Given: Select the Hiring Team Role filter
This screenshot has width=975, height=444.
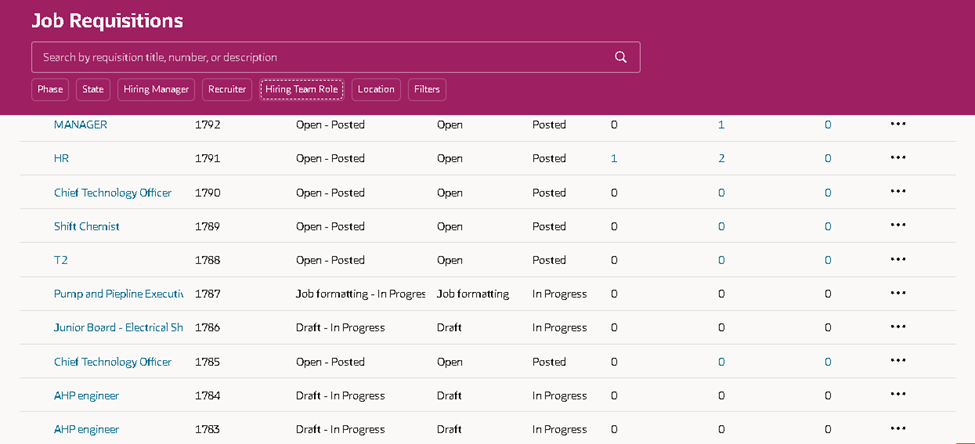Looking at the screenshot, I should pos(302,90).
